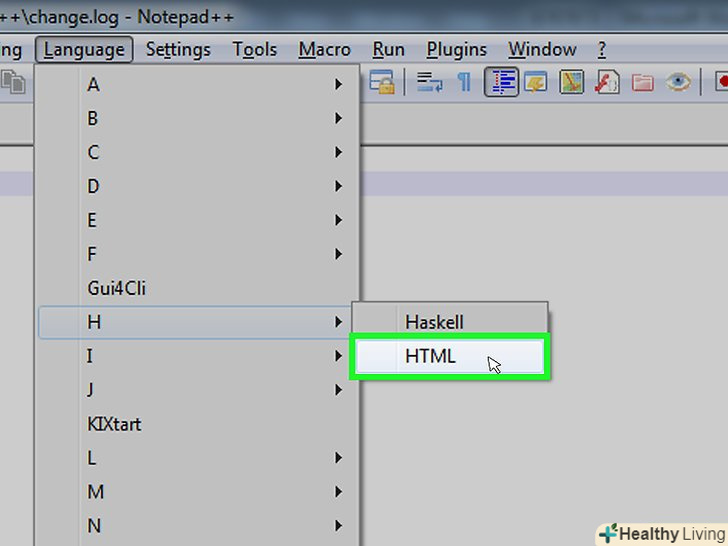Open the Function list icon

point(607,82)
